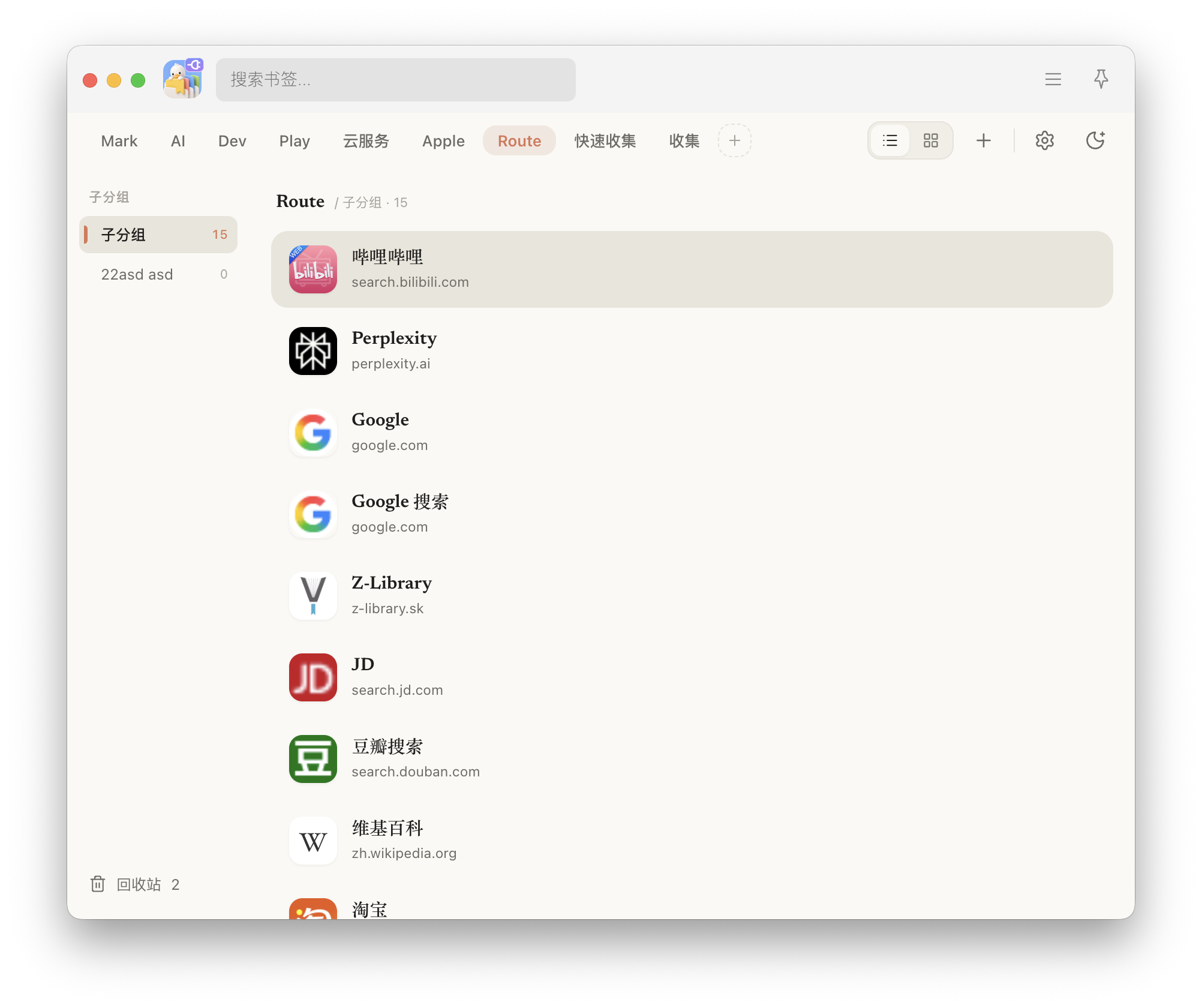Screen dimensions: 1202x1008
Task: Open the hamburger menu icon
Action: click(x=1053, y=79)
